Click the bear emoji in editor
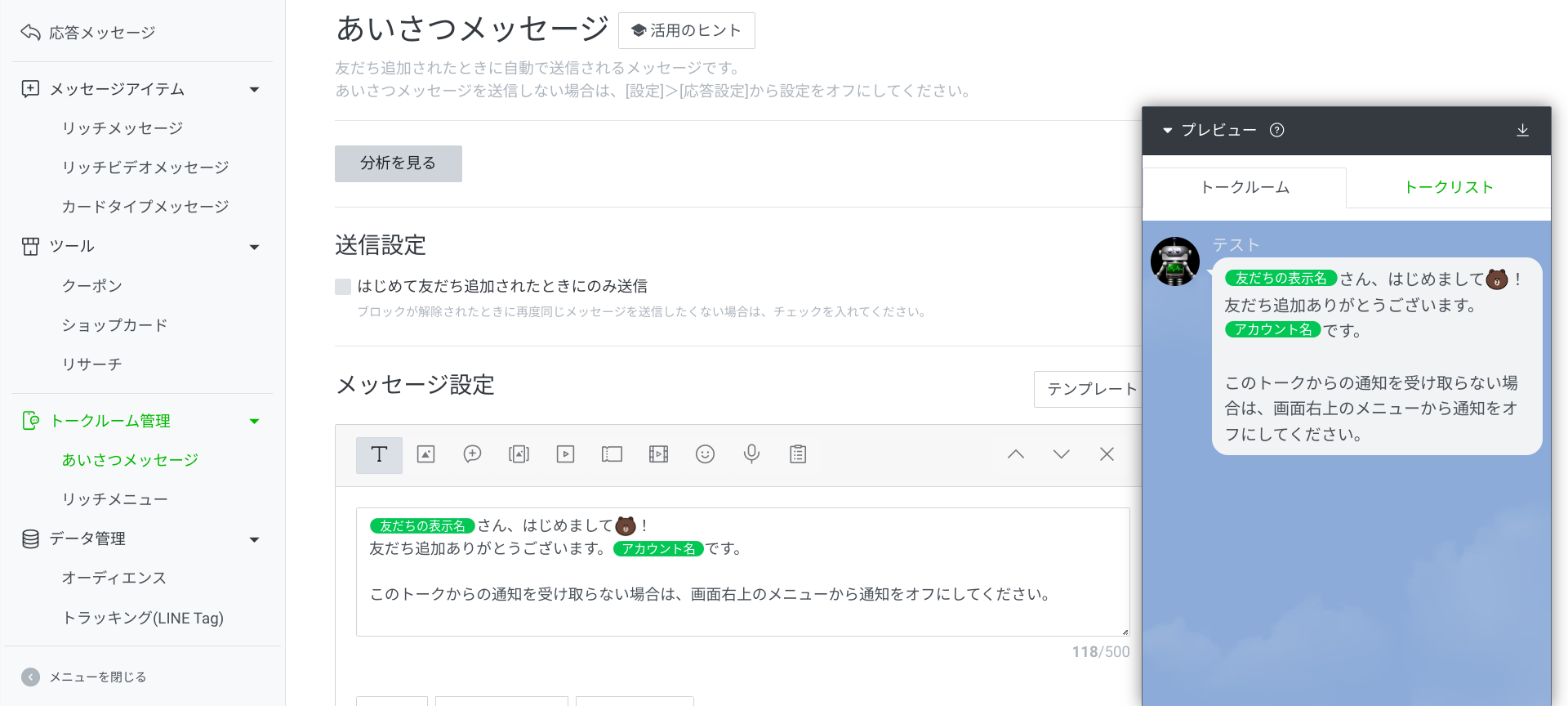The image size is (1568, 706). [x=626, y=525]
